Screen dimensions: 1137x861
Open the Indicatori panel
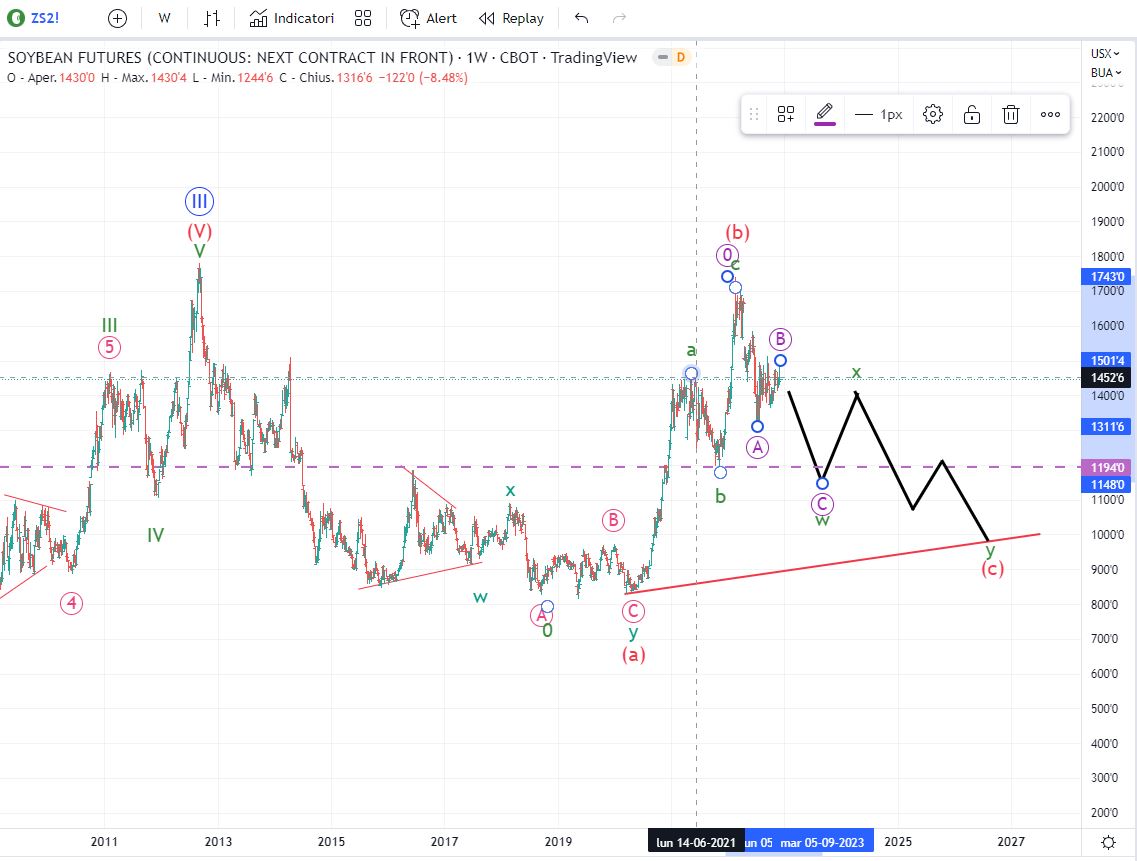292,18
